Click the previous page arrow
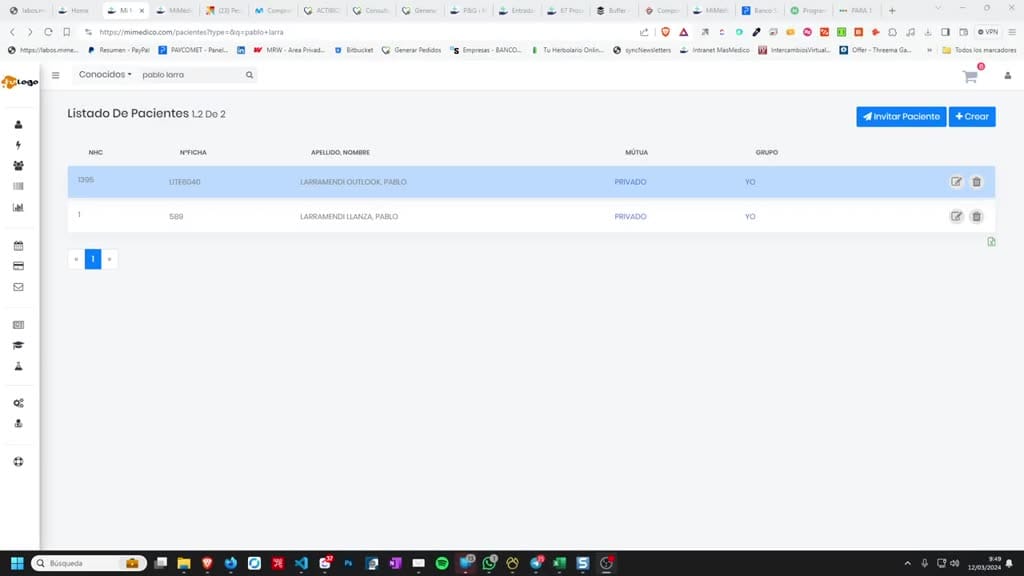This screenshot has width=1024, height=576. point(76,259)
